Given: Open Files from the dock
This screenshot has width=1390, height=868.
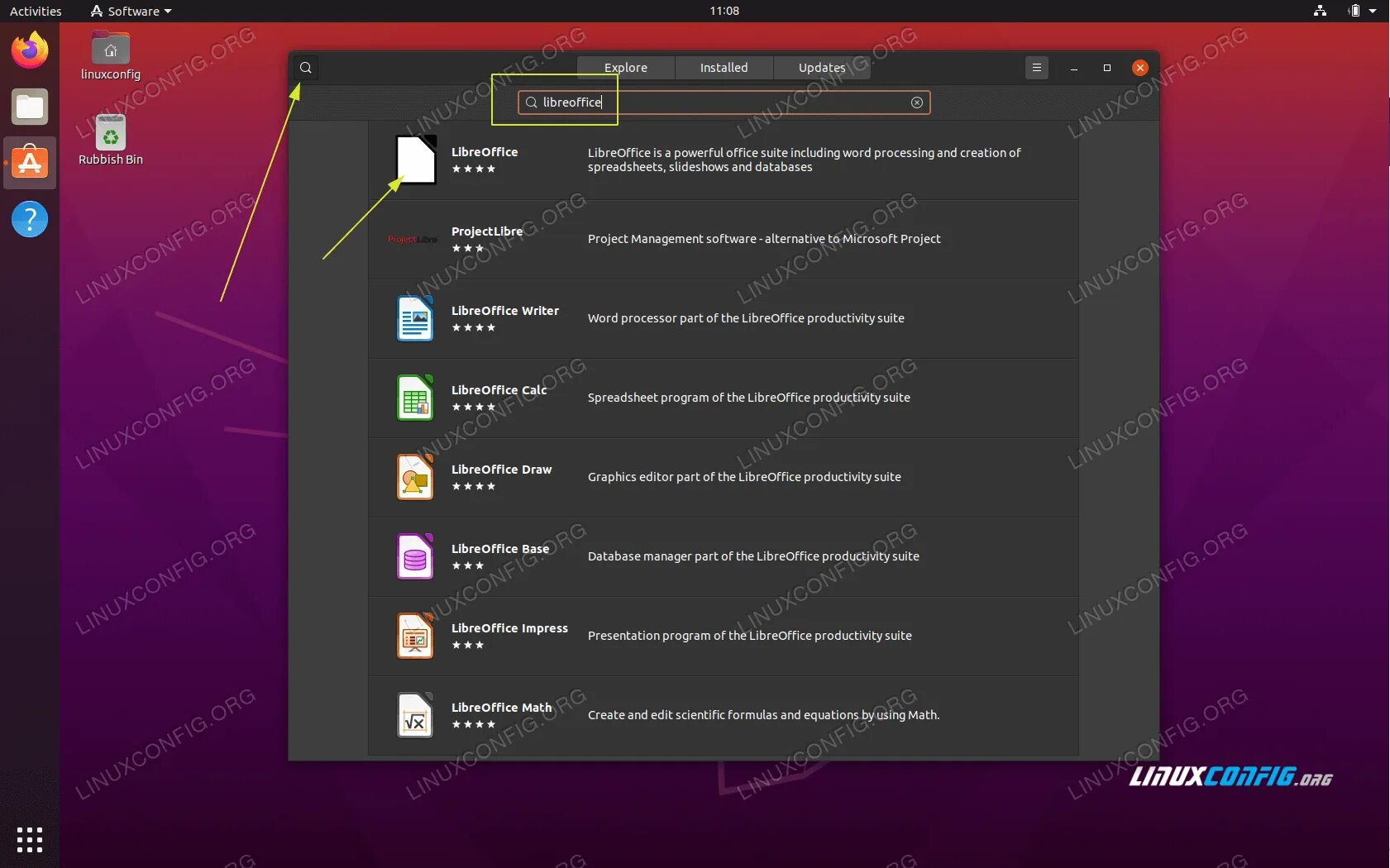Looking at the screenshot, I should (30, 107).
